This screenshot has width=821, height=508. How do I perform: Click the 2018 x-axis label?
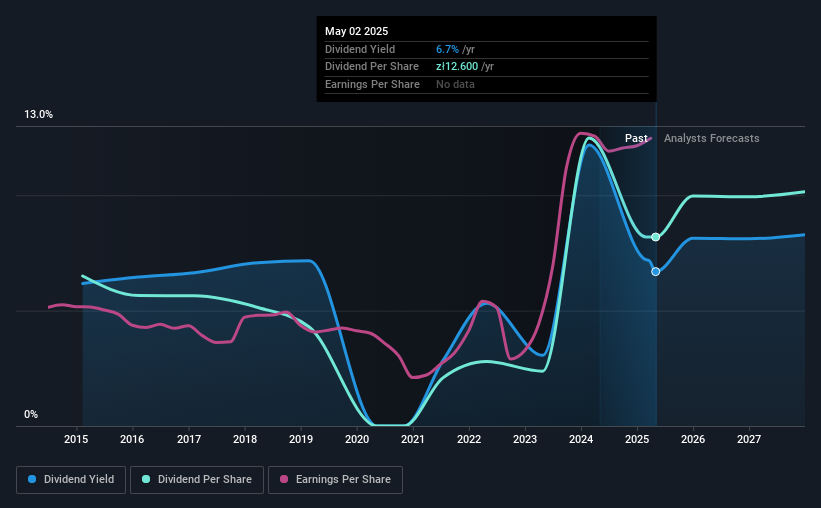(245, 439)
